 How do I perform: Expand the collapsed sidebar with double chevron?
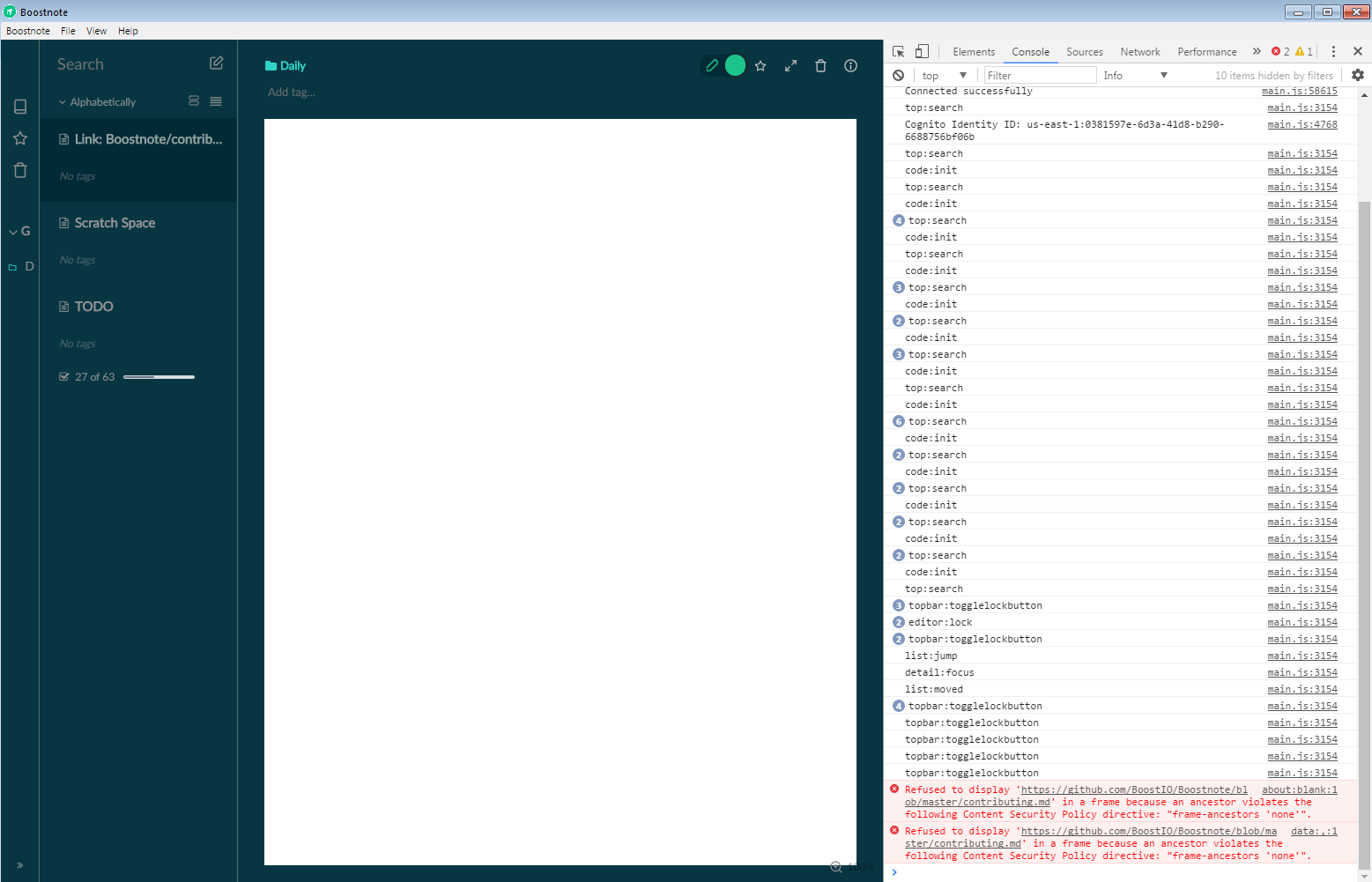tap(20, 865)
